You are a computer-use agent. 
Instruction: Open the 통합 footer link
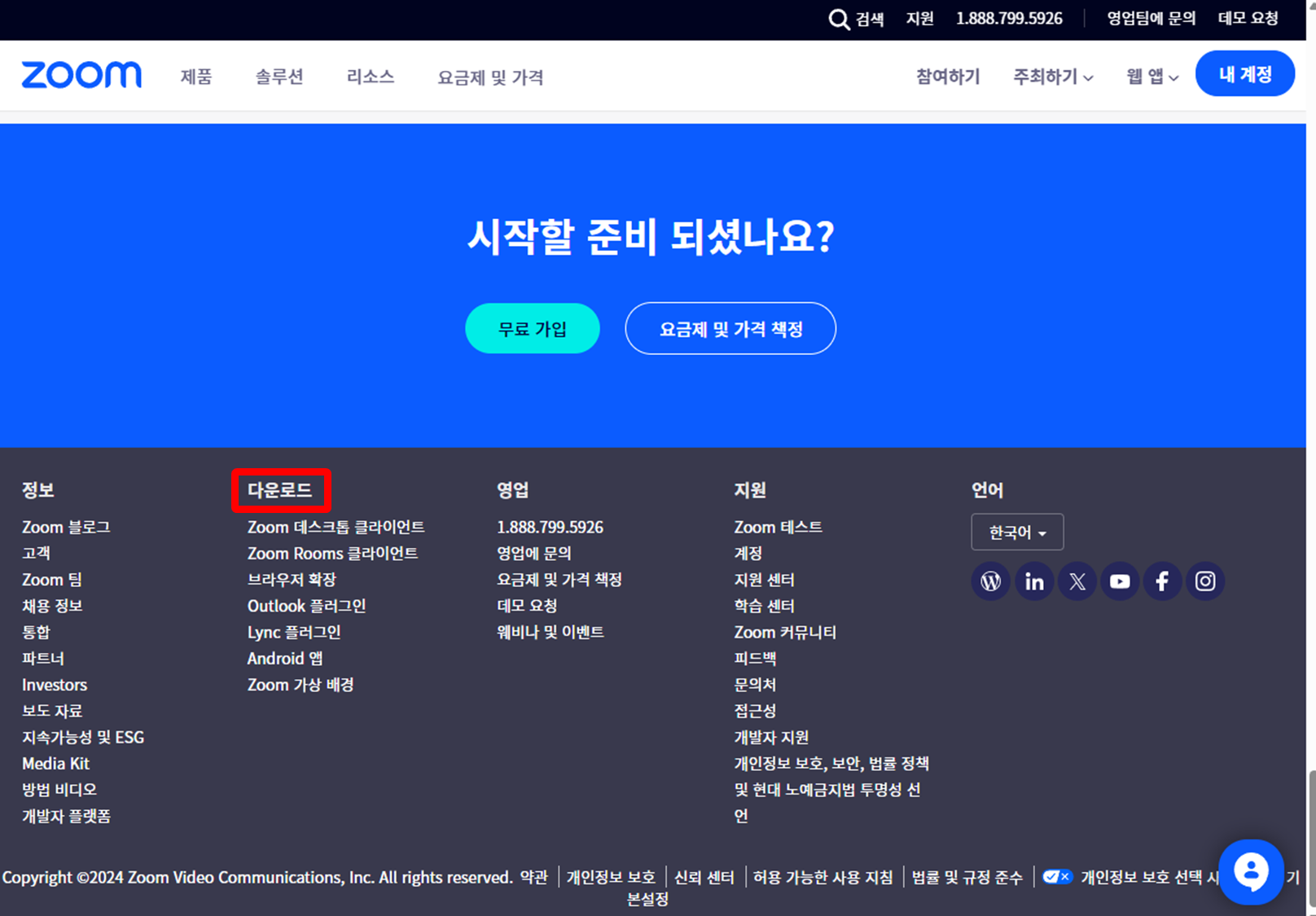coord(36,632)
